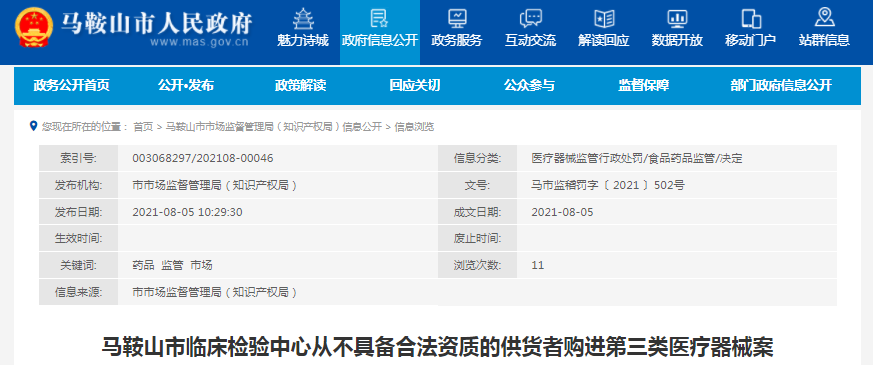This screenshot has width=873, height=365.
Task: Click the national emblem logo
Action: point(35,27)
